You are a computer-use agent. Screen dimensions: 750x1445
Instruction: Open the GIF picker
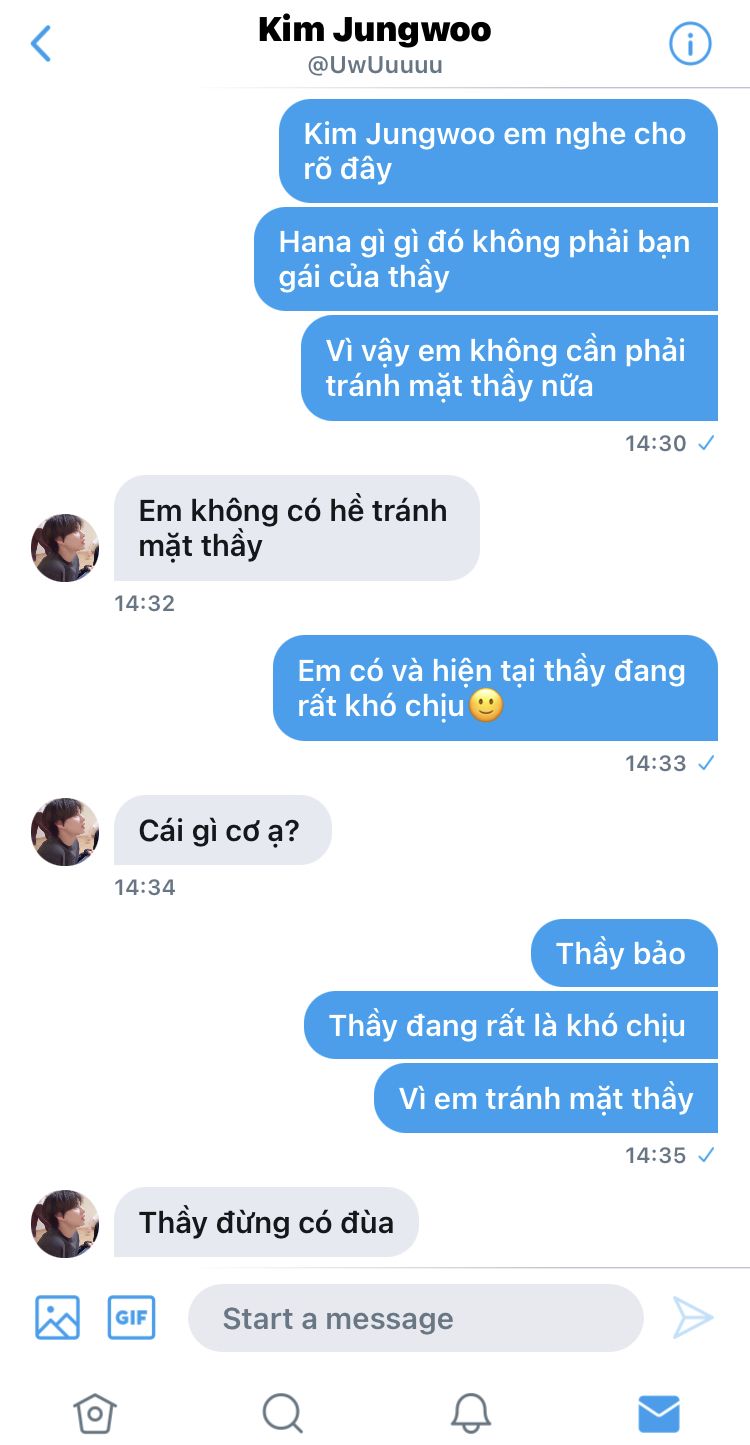click(132, 1317)
